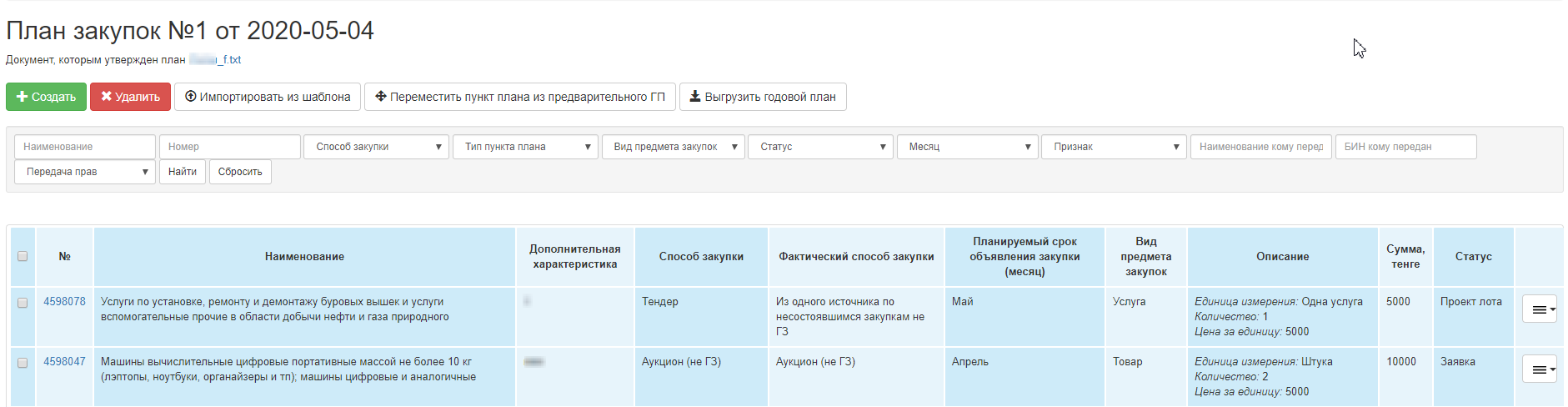
Task: Expand the Статус filter dropdown
Action: [820, 147]
